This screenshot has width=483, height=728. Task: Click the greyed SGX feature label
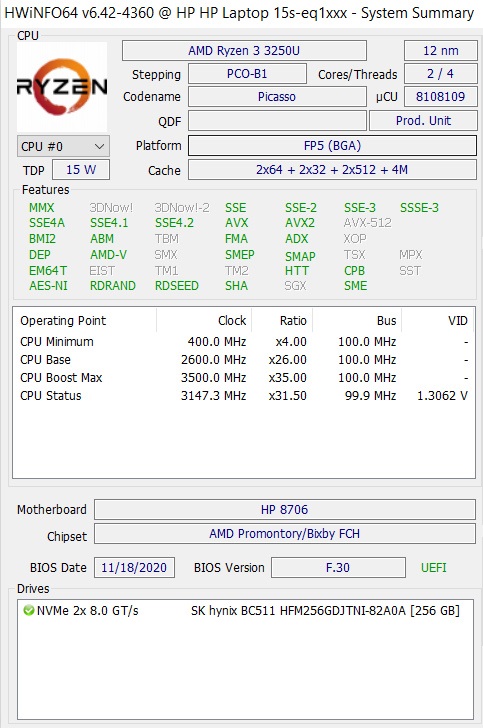point(295,286)
